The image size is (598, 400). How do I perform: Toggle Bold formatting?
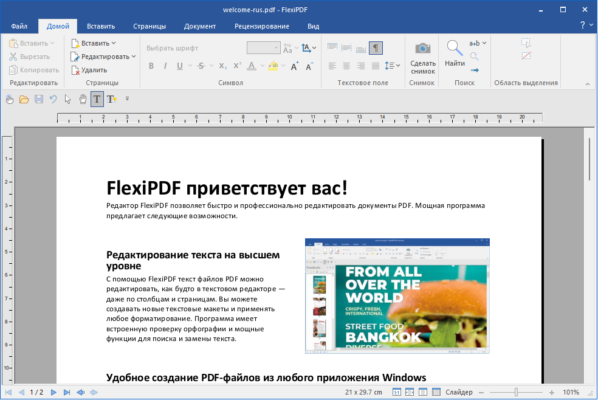point(151,66)
